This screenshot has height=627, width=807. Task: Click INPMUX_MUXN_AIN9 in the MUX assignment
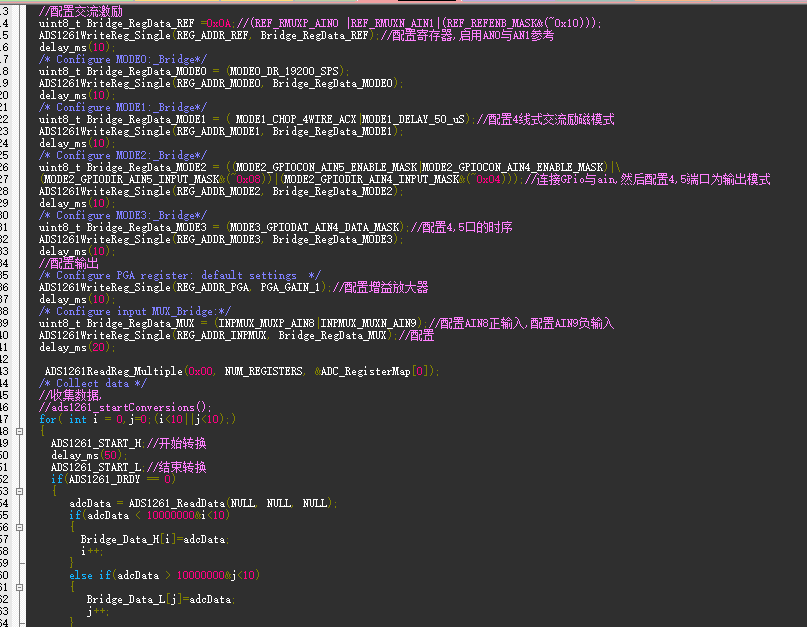(368, 323)
